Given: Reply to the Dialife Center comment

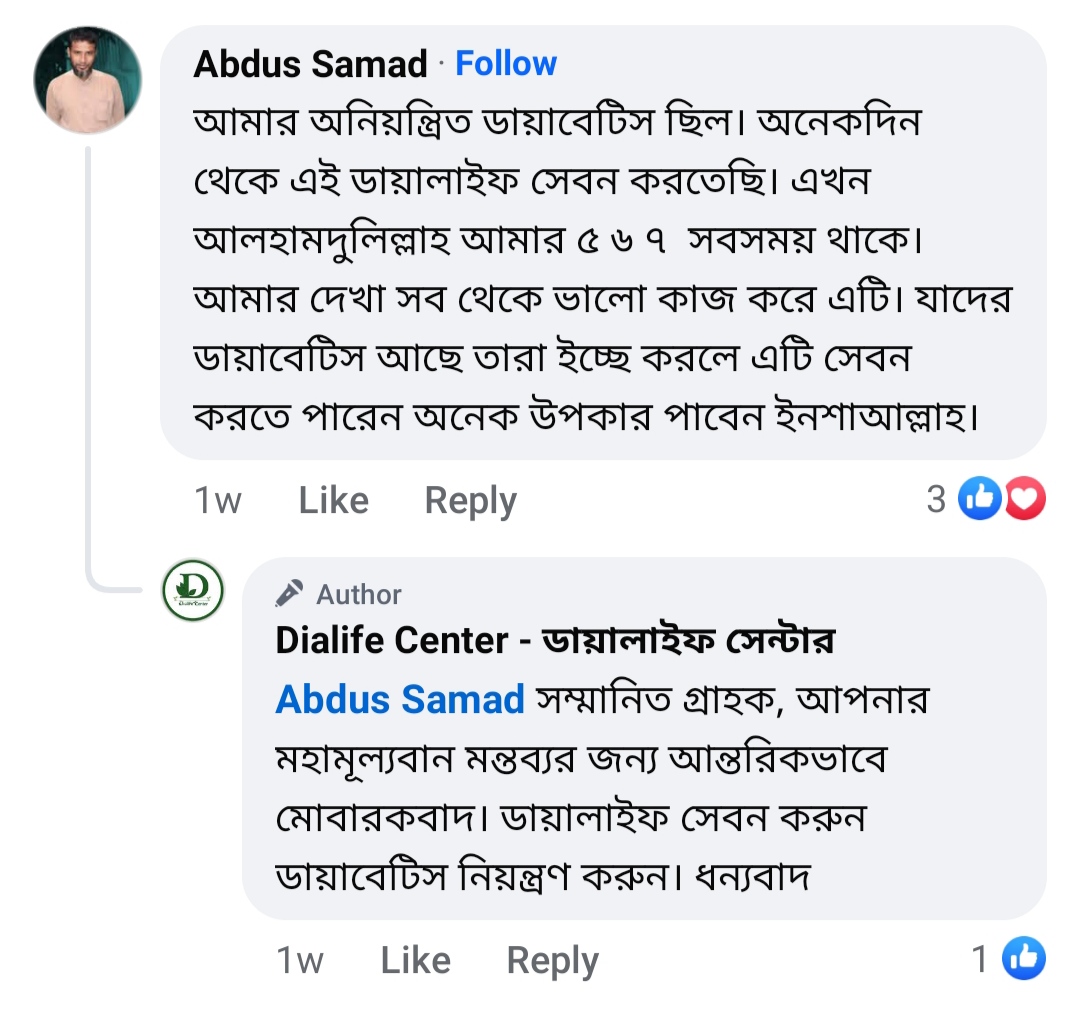Looking at the screenshot, I should click(x=552, y=960).
